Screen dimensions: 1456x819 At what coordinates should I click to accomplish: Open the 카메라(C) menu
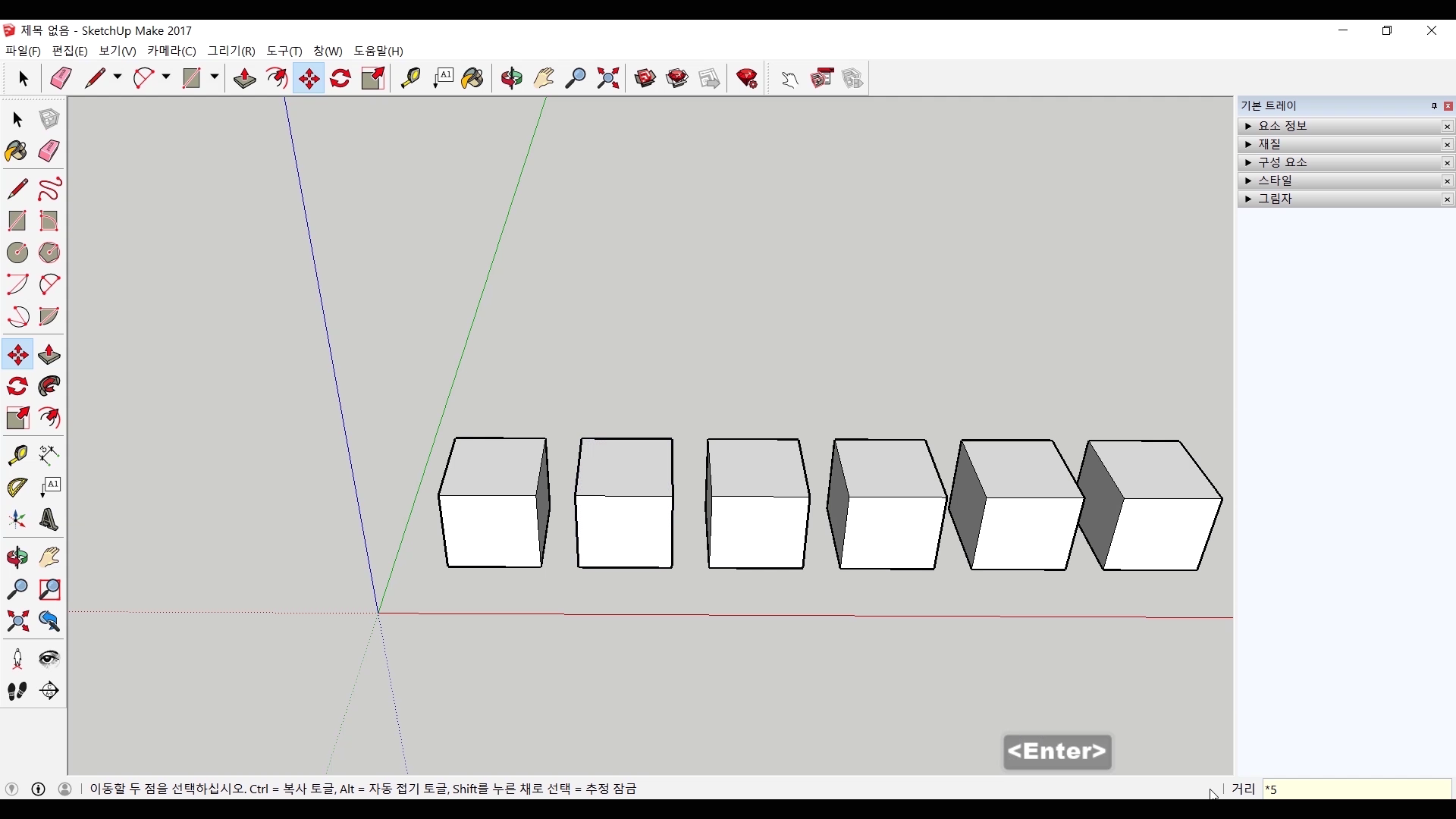pyautogui.click(x=171, y=51)
